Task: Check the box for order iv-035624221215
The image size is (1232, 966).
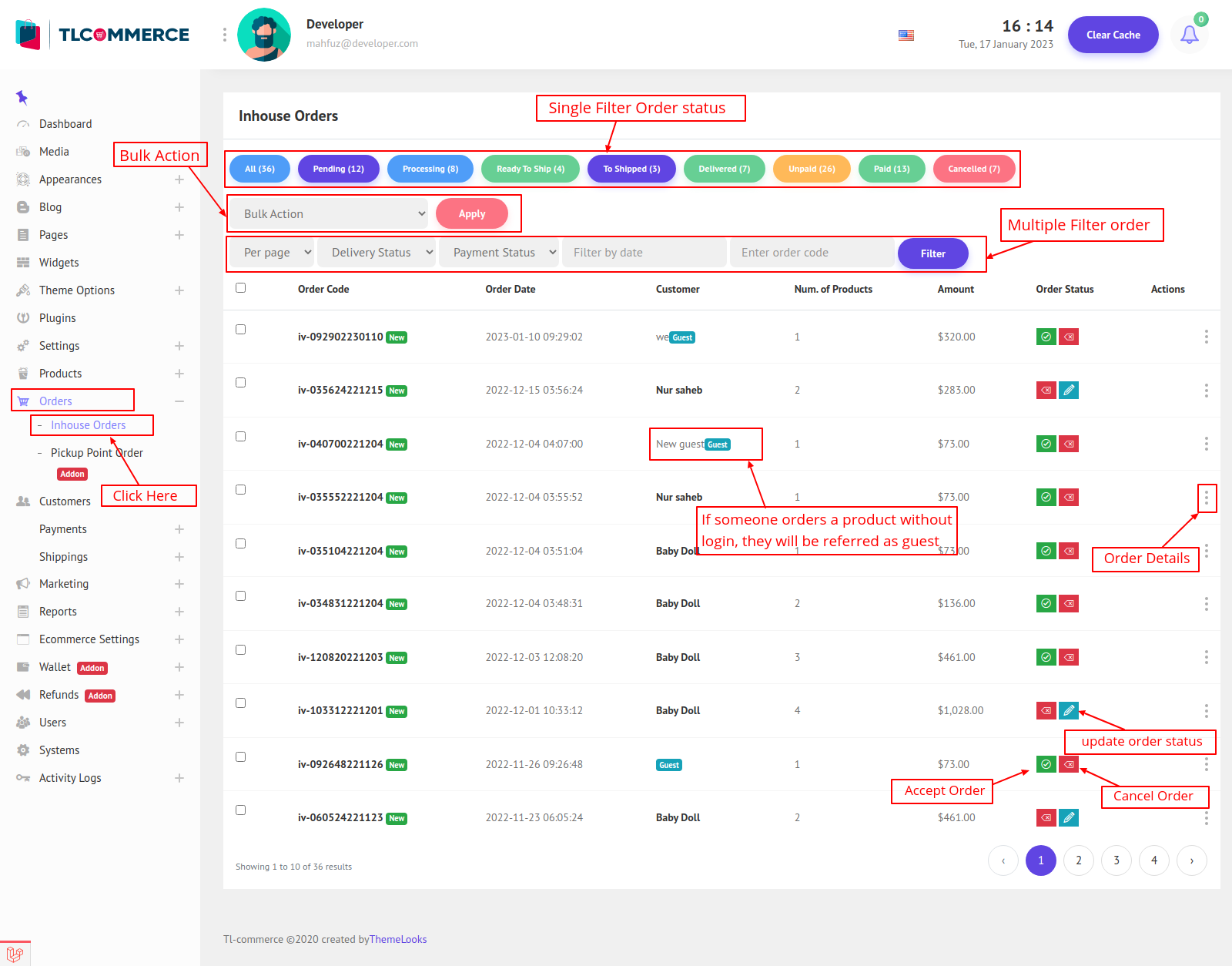Action: tap(241, 383)
